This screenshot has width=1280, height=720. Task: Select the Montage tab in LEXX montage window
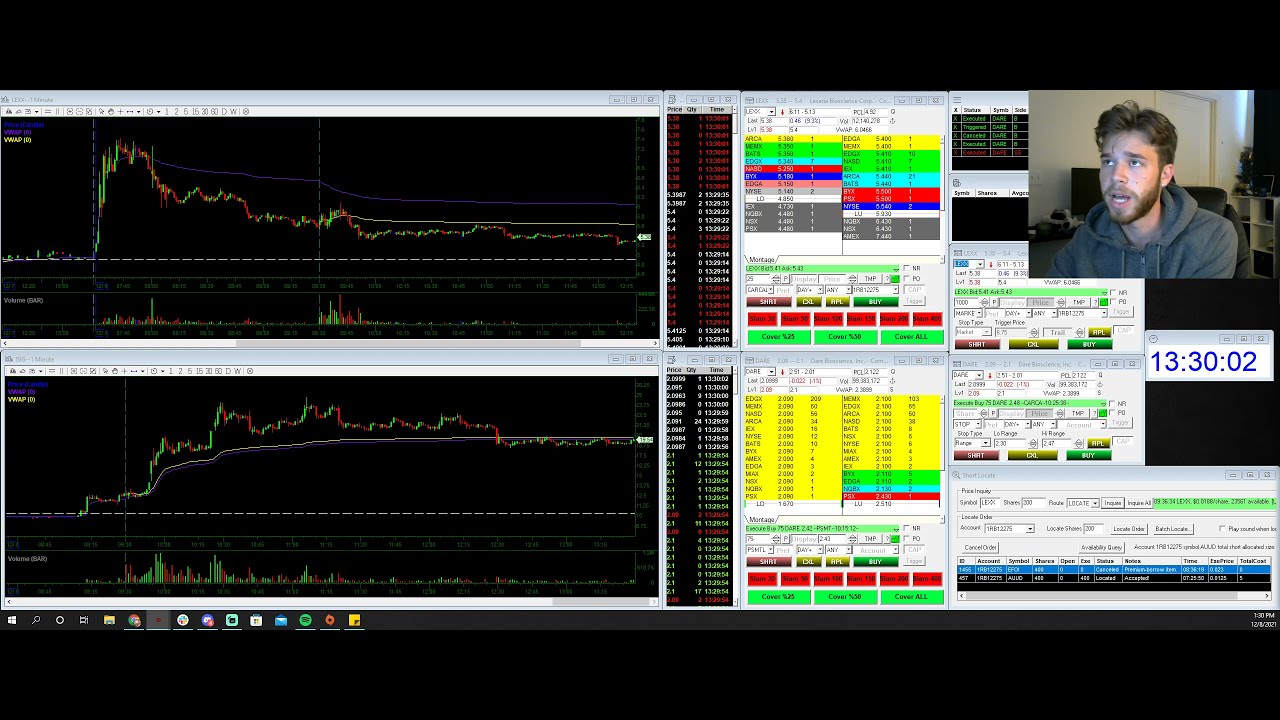coord(762,260)
